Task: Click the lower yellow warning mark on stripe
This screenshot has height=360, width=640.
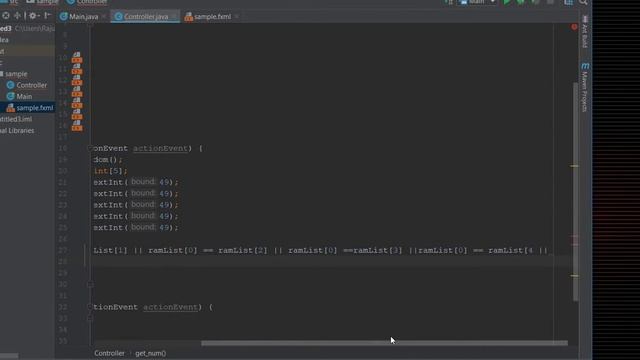Action: [x=574, y=276]
